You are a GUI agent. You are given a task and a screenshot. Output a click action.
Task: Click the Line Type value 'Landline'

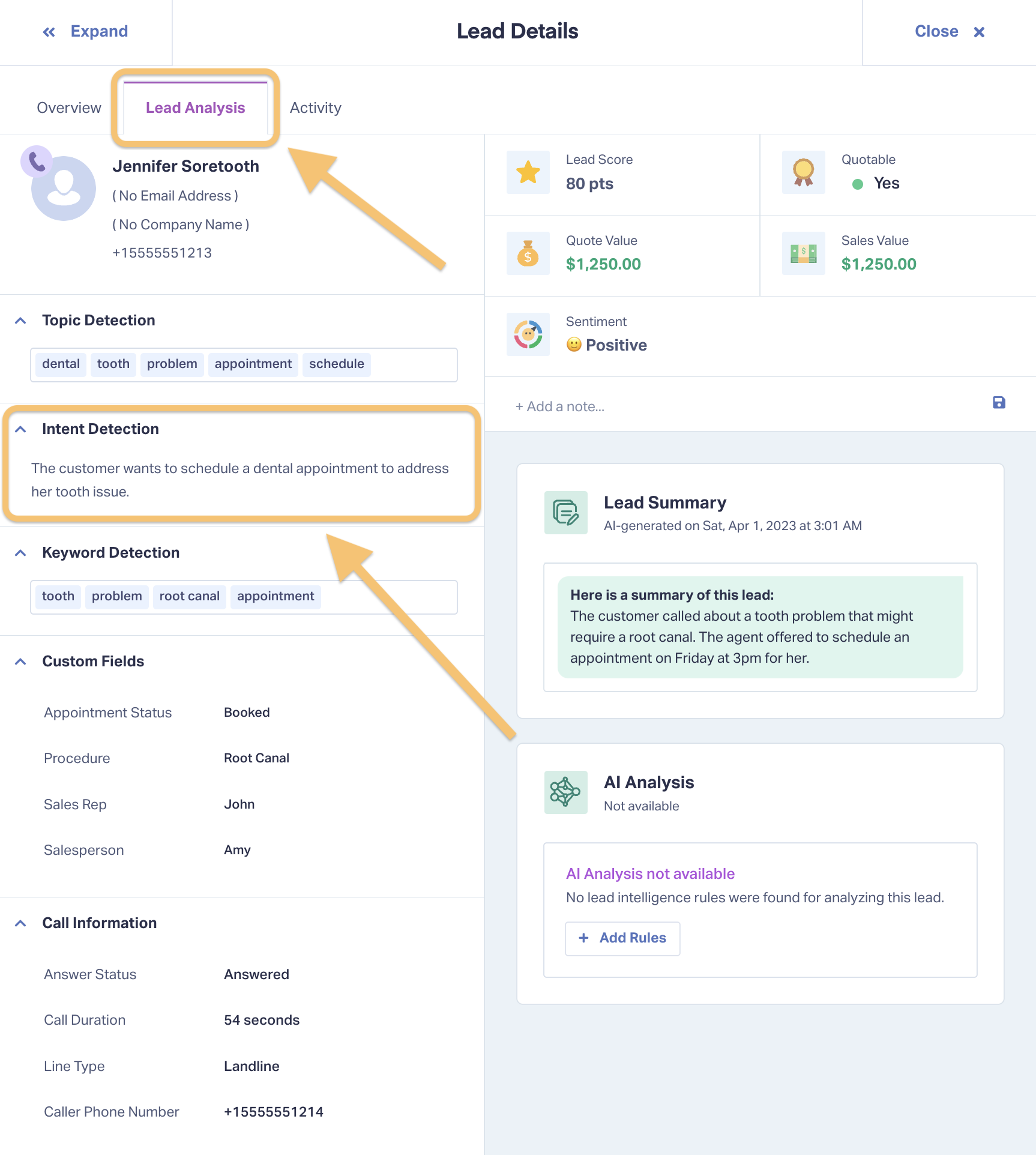point(251,1066)
